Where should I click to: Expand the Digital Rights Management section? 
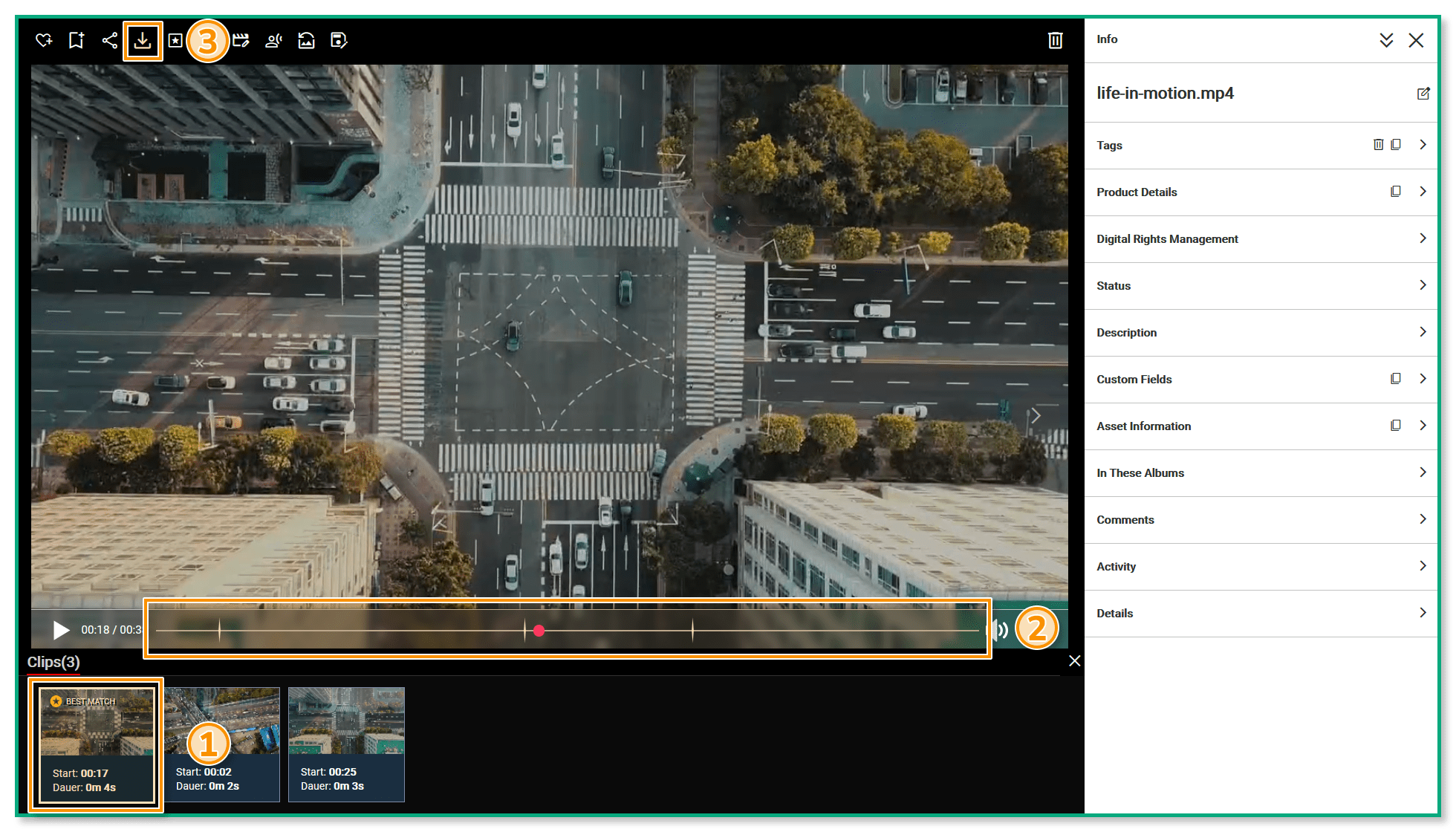tap(1422, 238)
